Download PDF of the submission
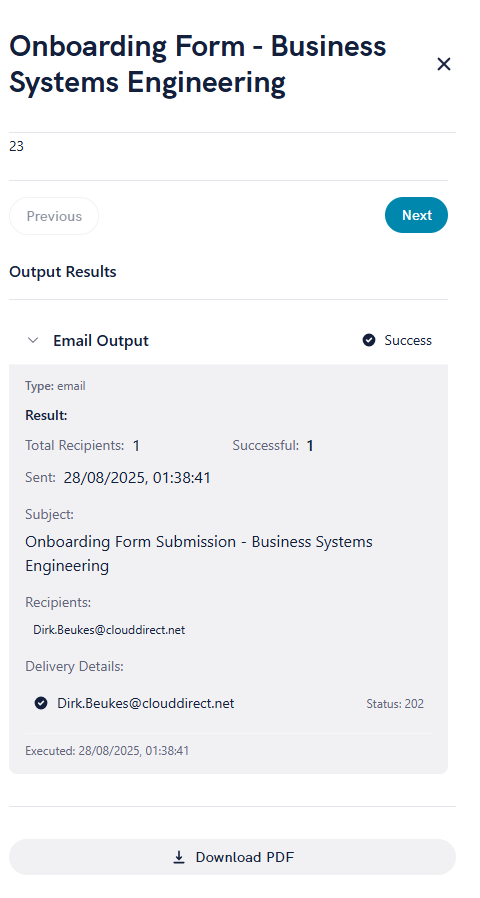The height and width of the screenshot is (898, 480). click(232, 857)
